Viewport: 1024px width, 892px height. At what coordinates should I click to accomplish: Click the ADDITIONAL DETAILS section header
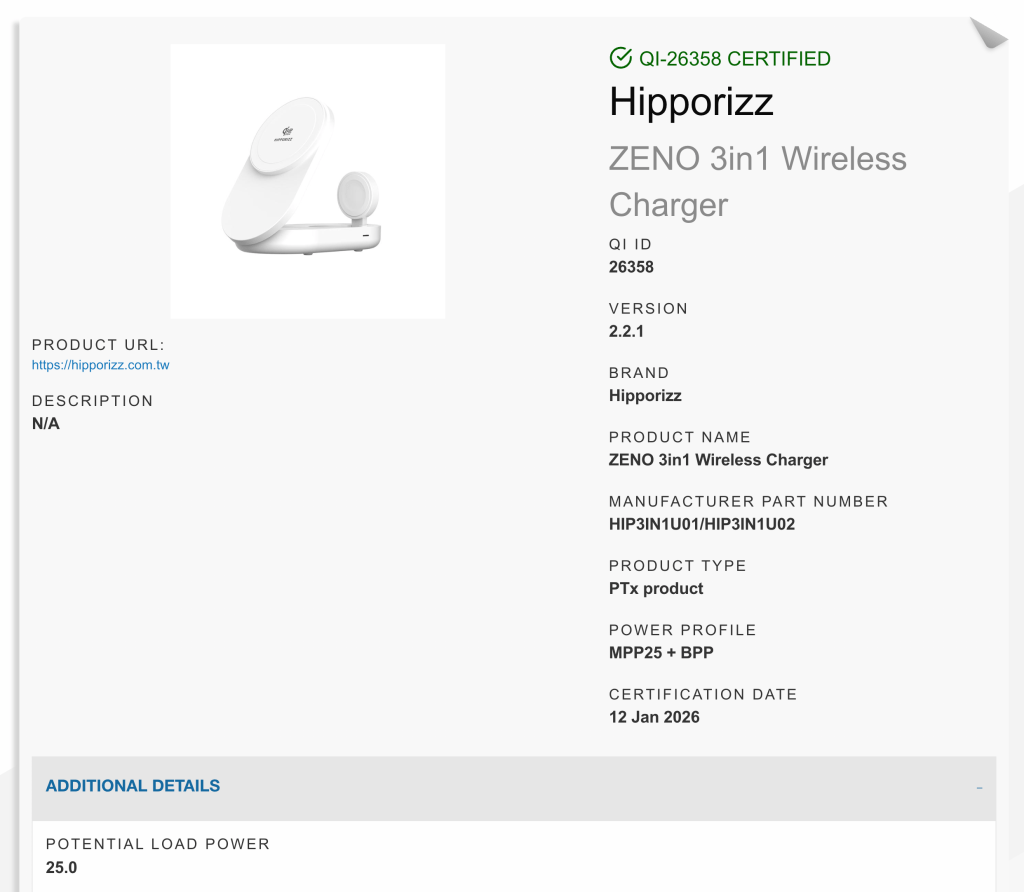click(133, 786)
